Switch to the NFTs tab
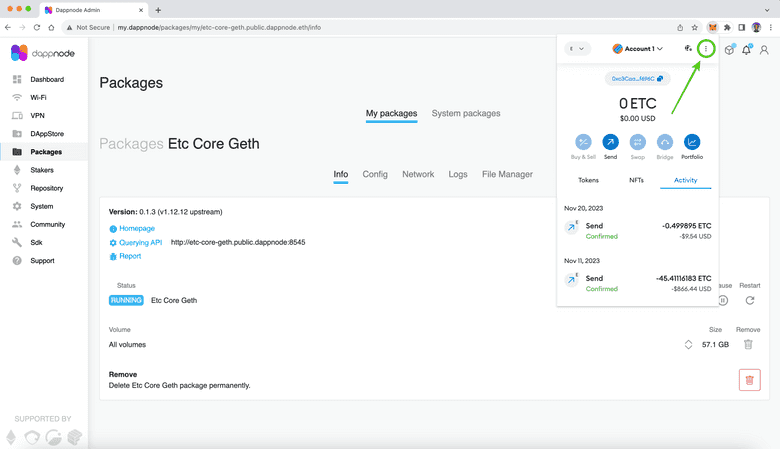Image resolution: width=780 pixels, height=449 pixels. click(636, 180)
